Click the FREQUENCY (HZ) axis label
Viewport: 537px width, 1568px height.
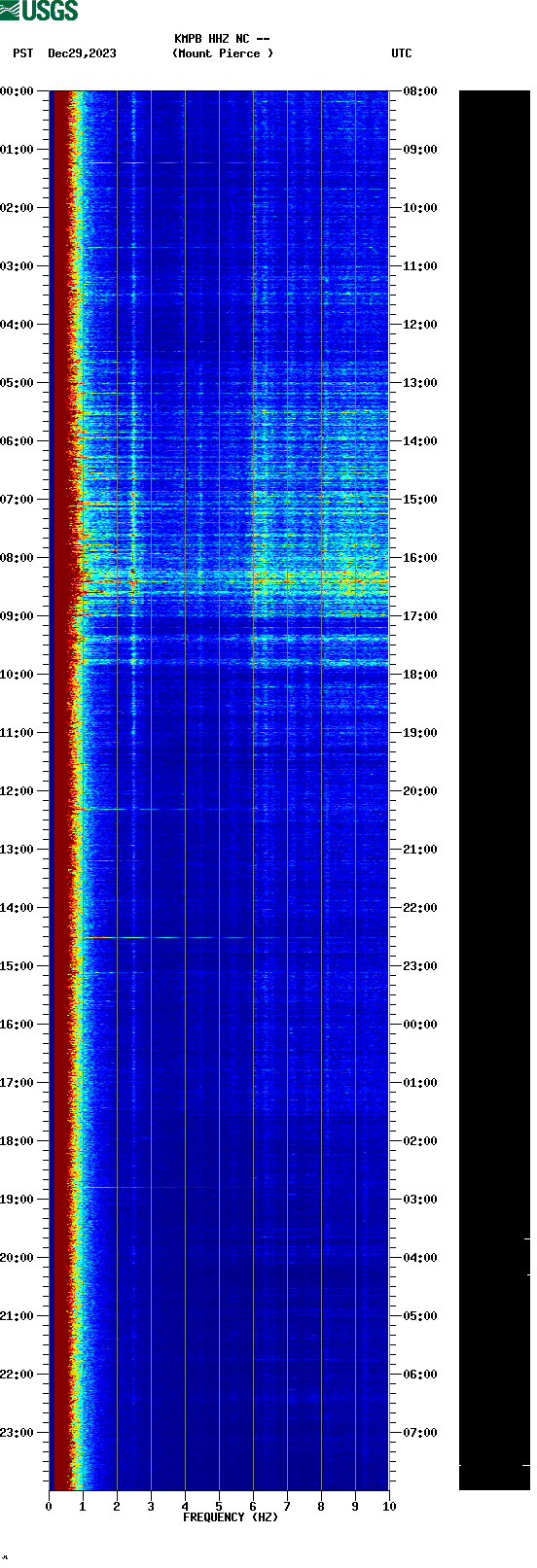(x=231, y=1517)
